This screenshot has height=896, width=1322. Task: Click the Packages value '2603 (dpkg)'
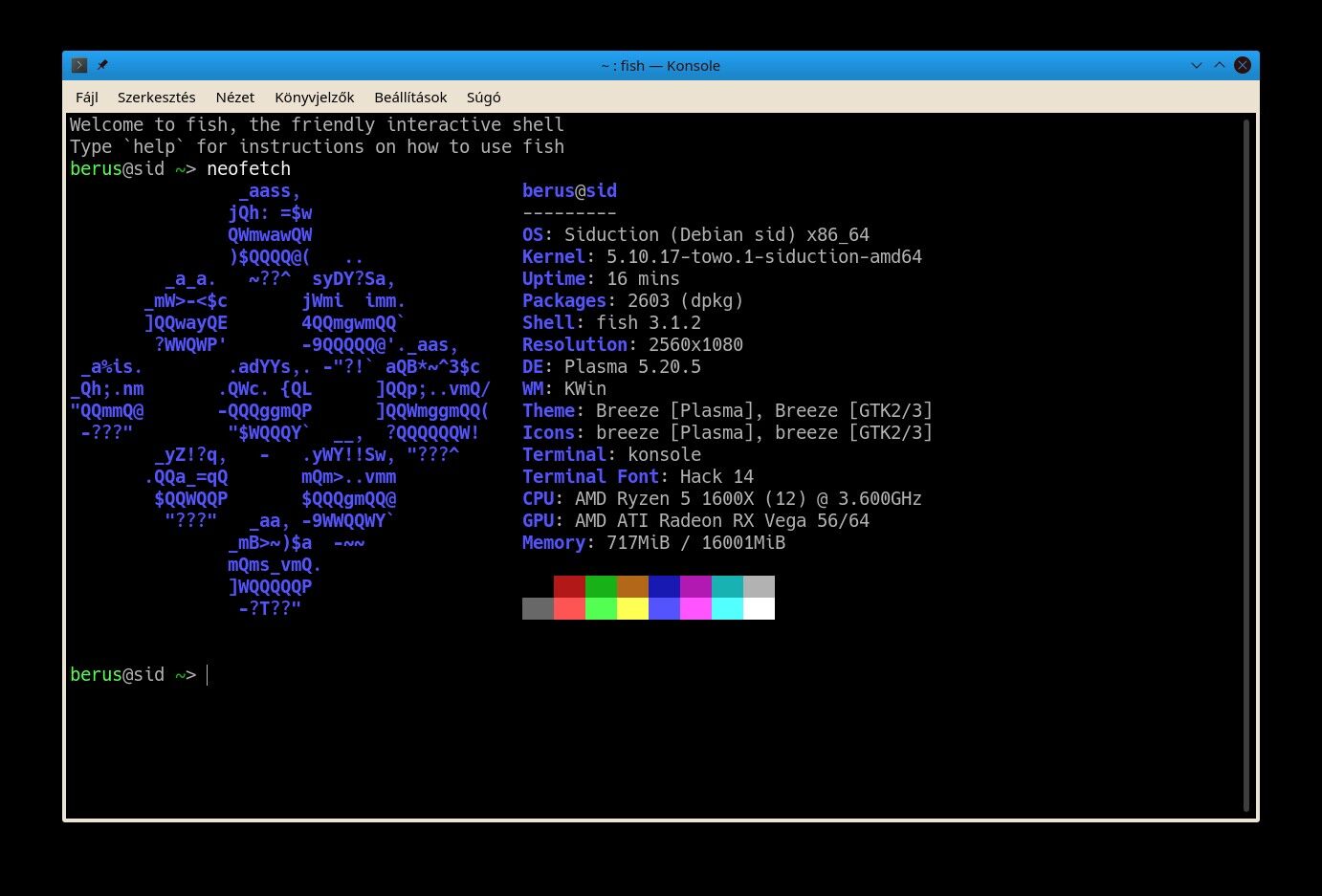(x=686, y=300)
